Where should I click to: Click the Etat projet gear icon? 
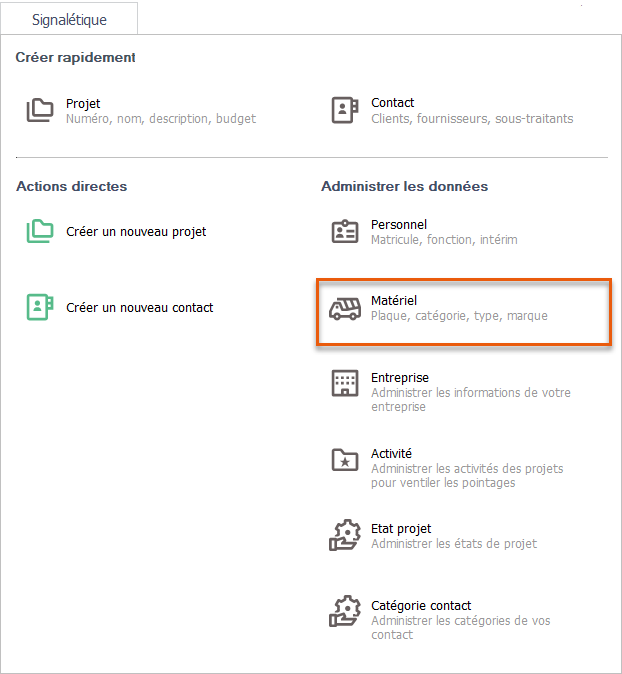344,536
